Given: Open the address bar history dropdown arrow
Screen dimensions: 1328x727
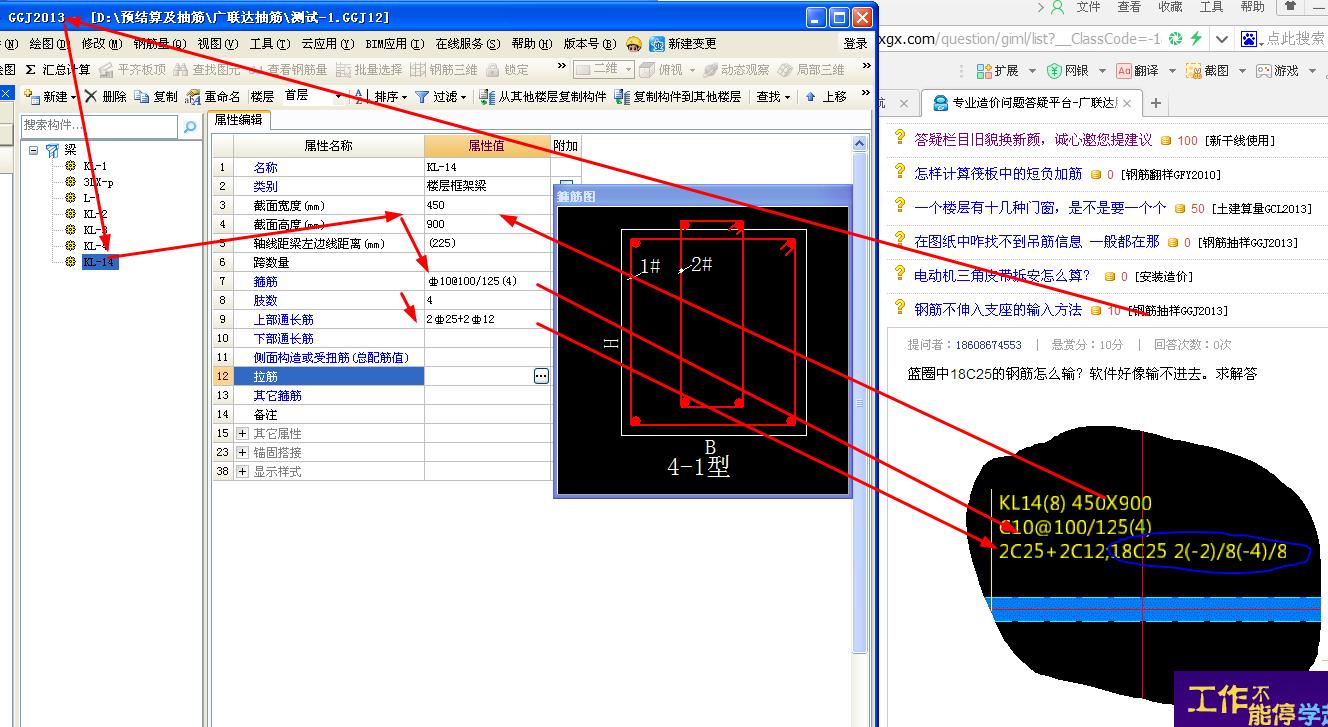Looking at the screenshot, I should 1222,39.
